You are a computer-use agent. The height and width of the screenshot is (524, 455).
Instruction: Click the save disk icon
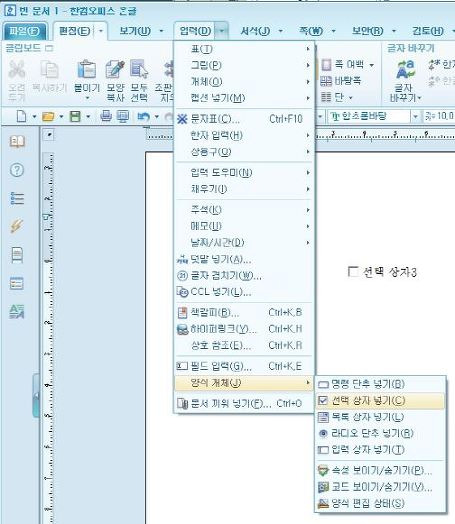tap(75, 117)
